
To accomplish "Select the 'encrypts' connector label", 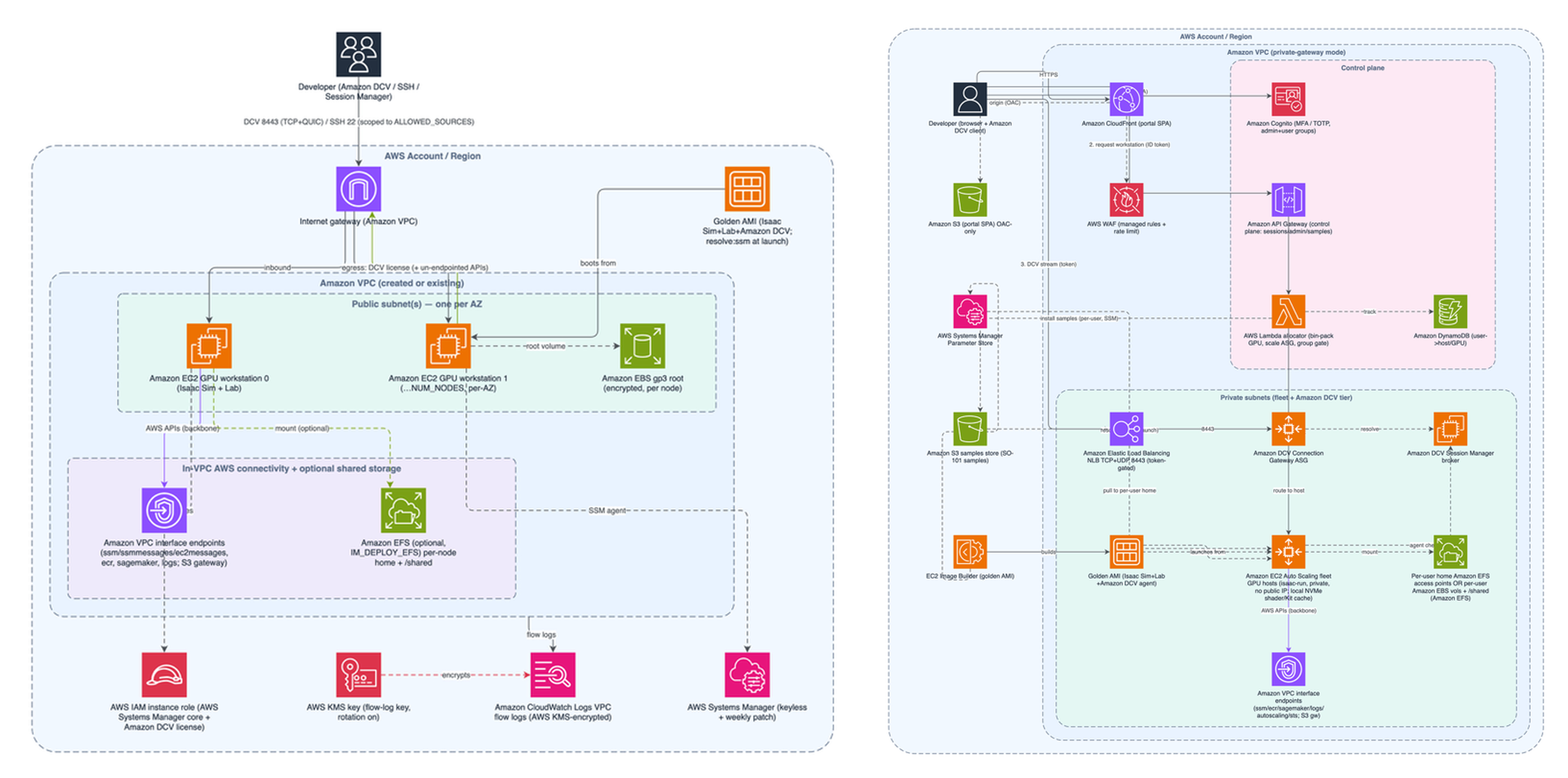I will tap(456, 675).
